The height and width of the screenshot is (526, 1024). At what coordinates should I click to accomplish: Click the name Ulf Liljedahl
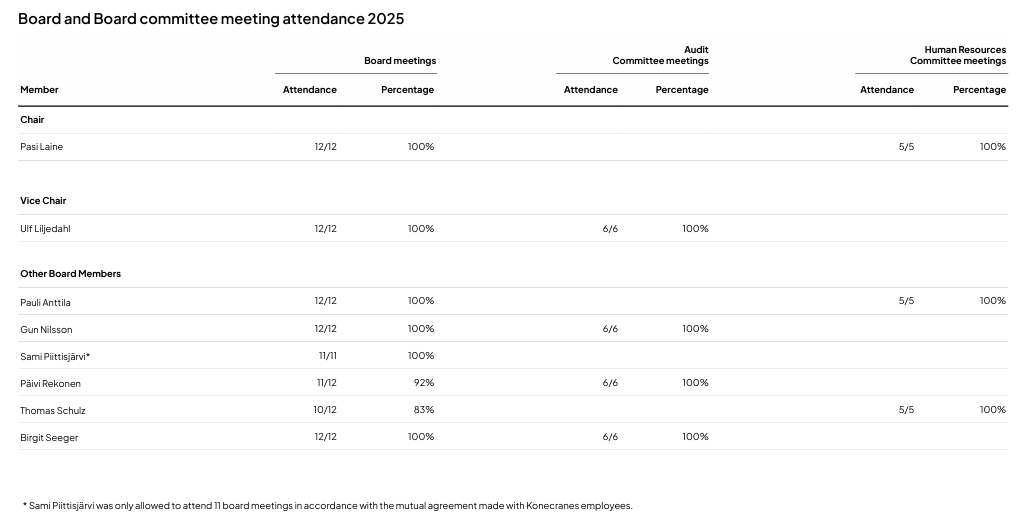(x=45, y=229)
